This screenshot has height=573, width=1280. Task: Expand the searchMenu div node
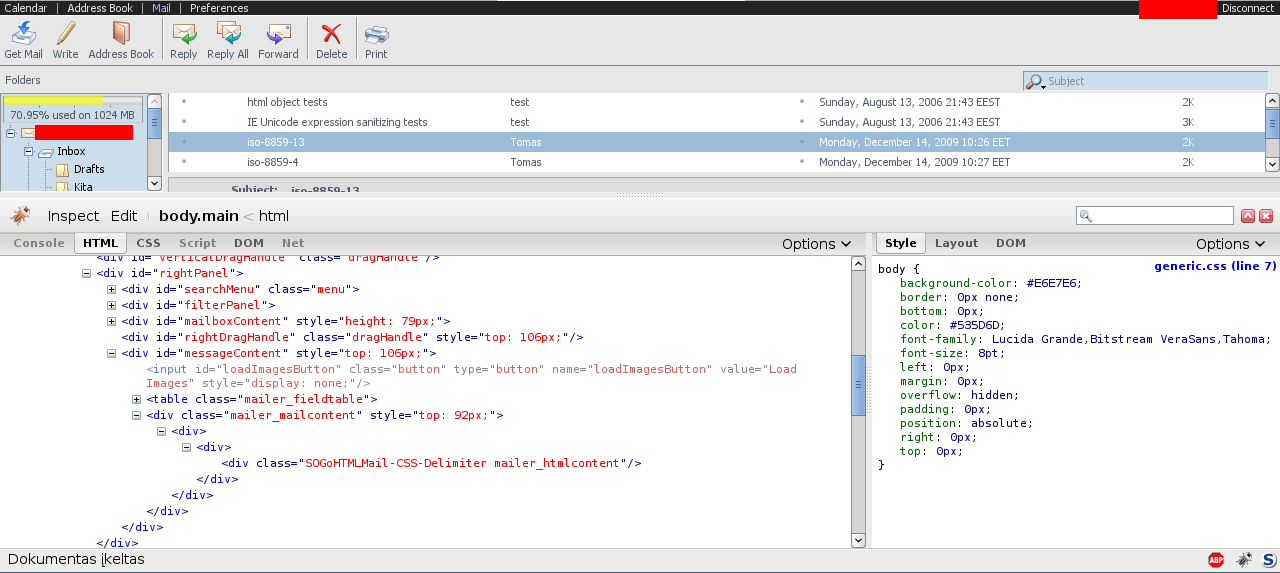click(112, 289)
